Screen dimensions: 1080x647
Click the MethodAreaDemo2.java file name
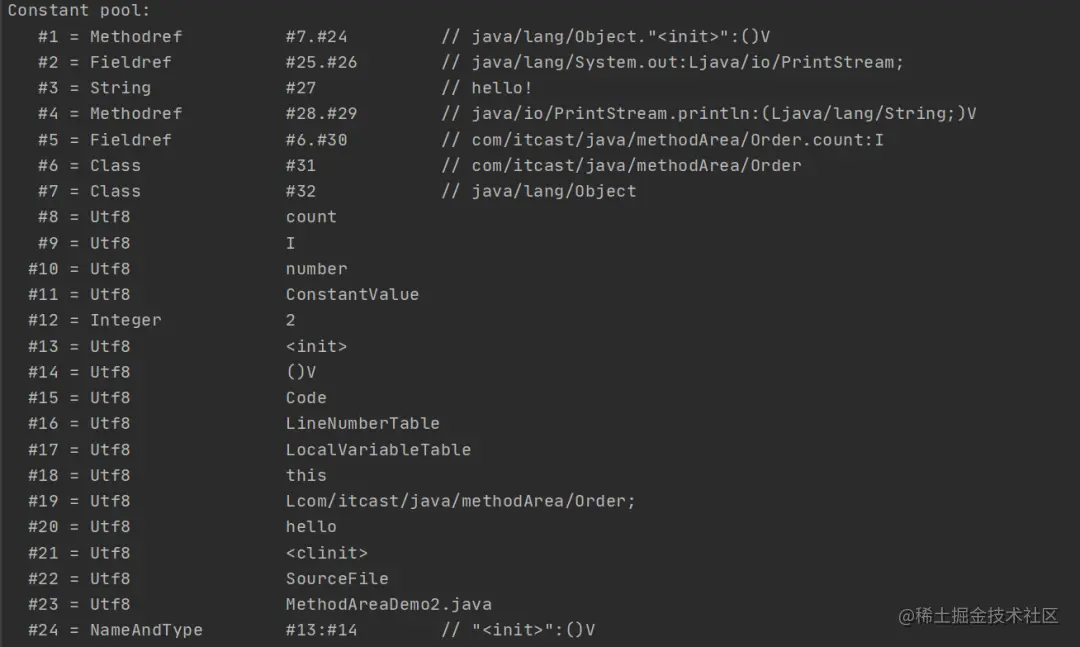click(x=388, y=604)
